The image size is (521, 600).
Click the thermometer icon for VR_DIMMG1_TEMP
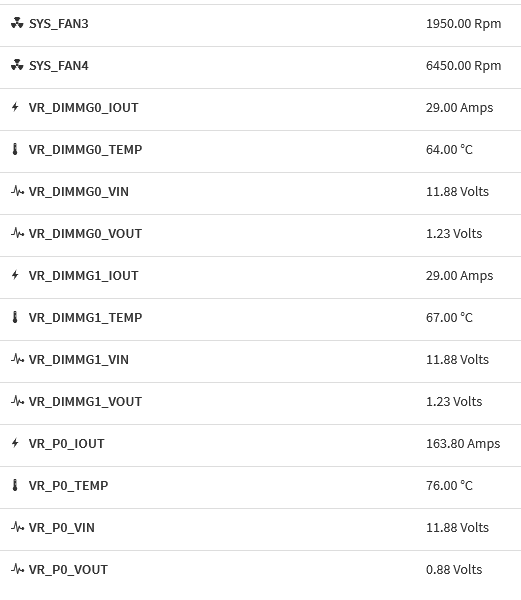pos(15,317)
